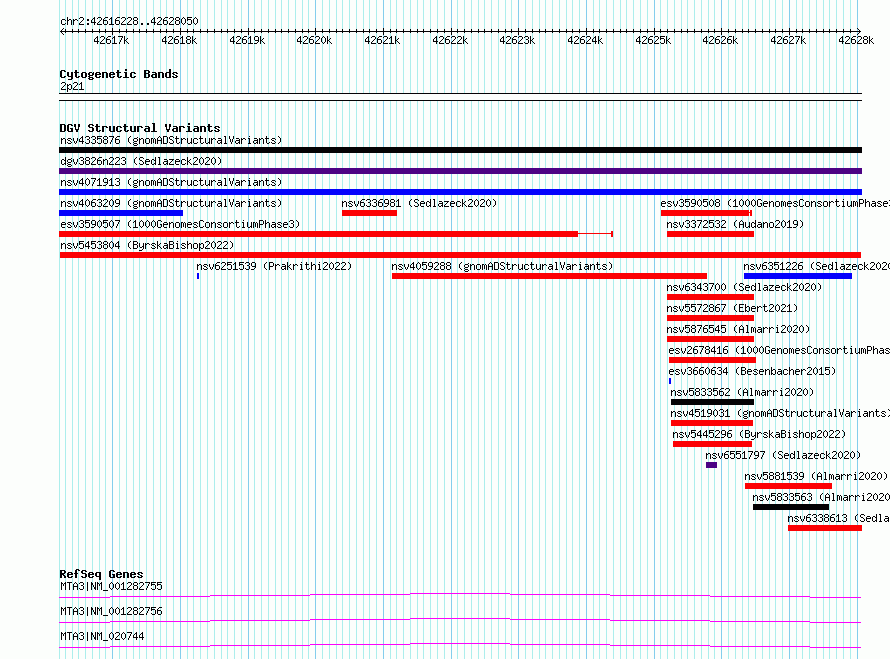Open nsv3372532 Audano2019 variant label
The width and height of the screenshot is (890, 659).
[x=735, y=224]
